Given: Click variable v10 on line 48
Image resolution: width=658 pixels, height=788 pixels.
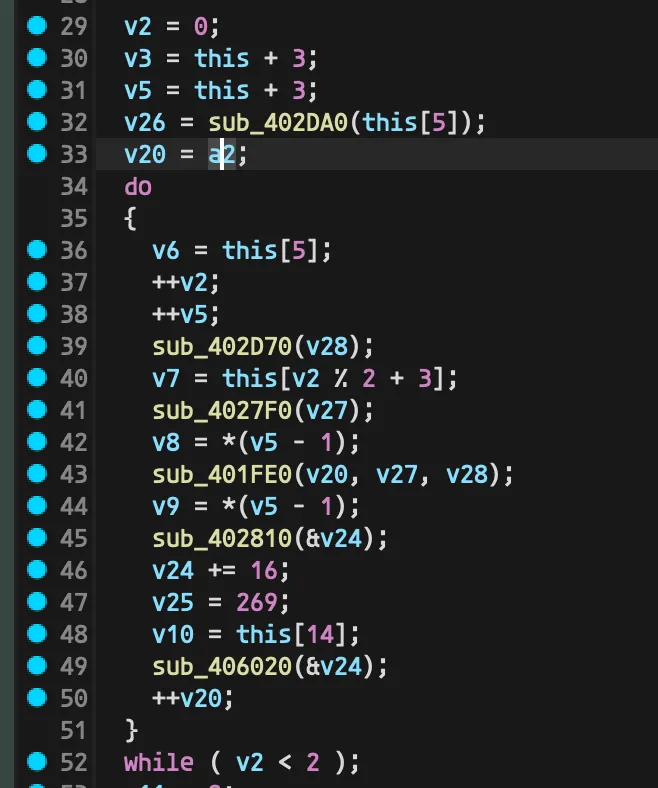Looking at the screenshot, I should pyautogui.click(x=172, y=634).
